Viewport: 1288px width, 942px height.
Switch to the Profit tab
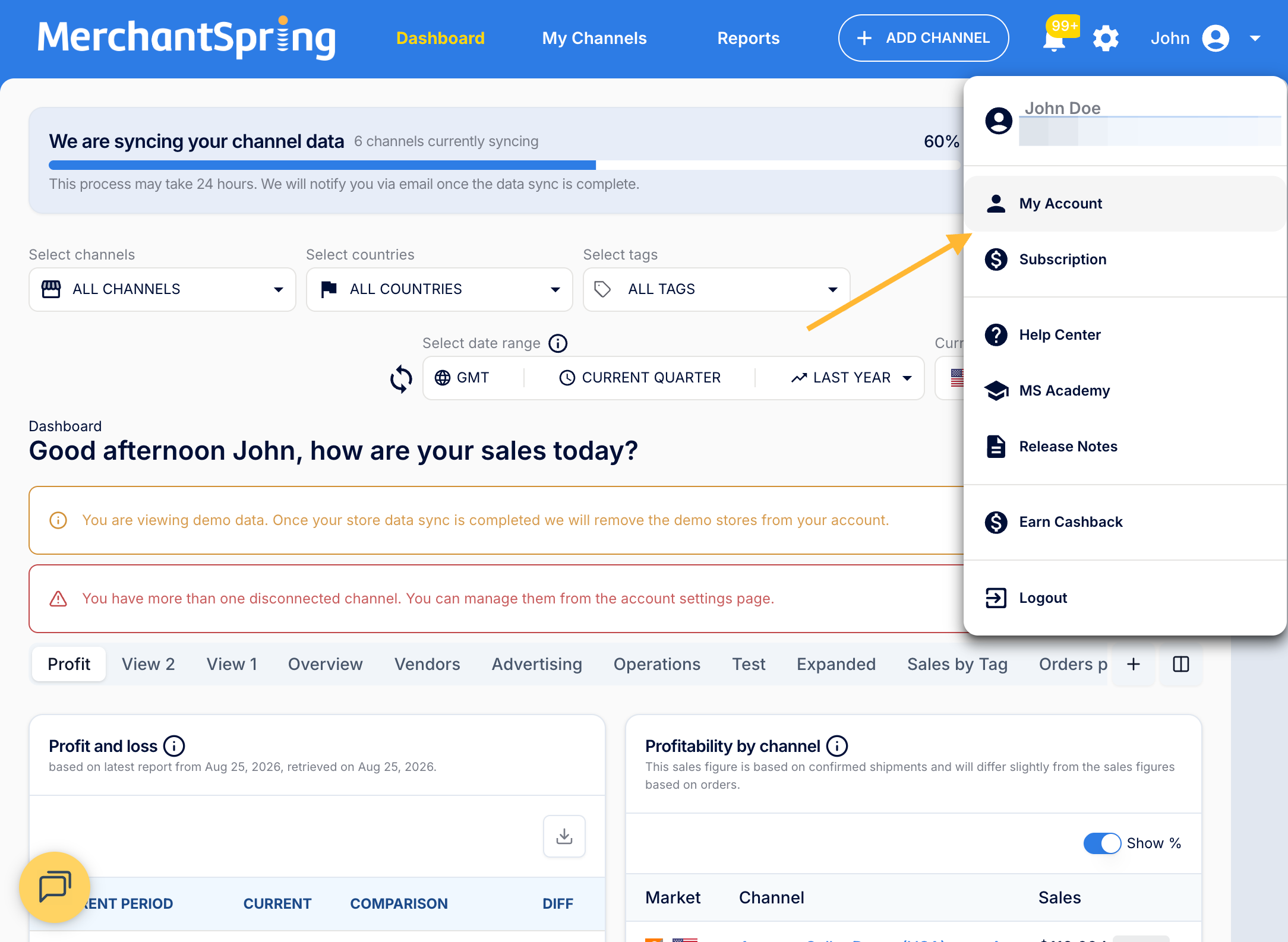pyautogui.click(x=69, y=664)
